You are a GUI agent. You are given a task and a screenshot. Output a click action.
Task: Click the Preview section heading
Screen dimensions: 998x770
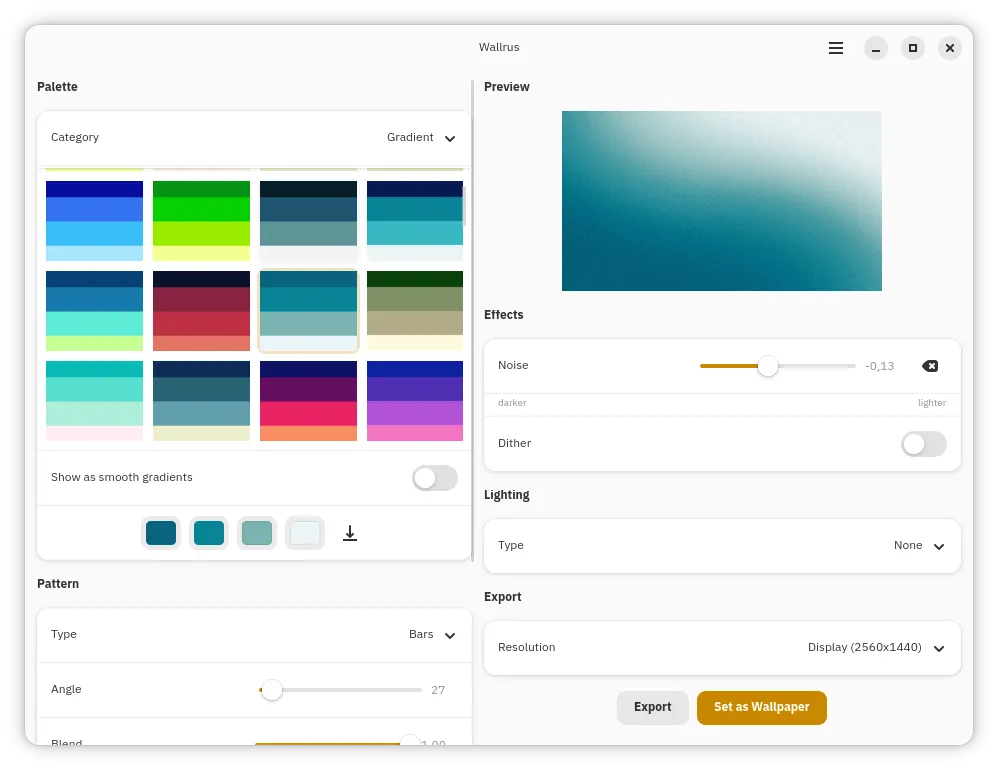(x=507, y=87)
